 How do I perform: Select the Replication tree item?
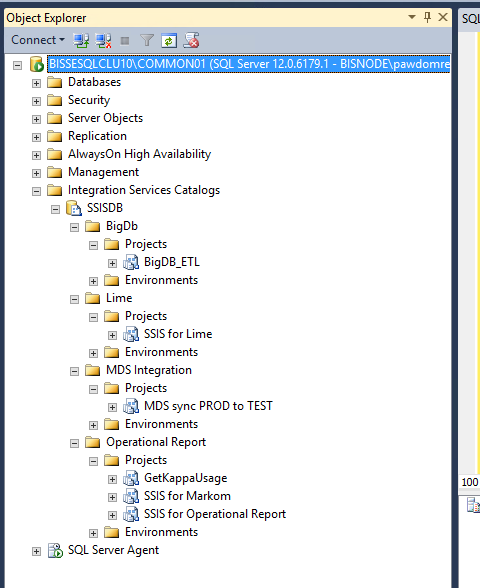click(x=97, y=136)
